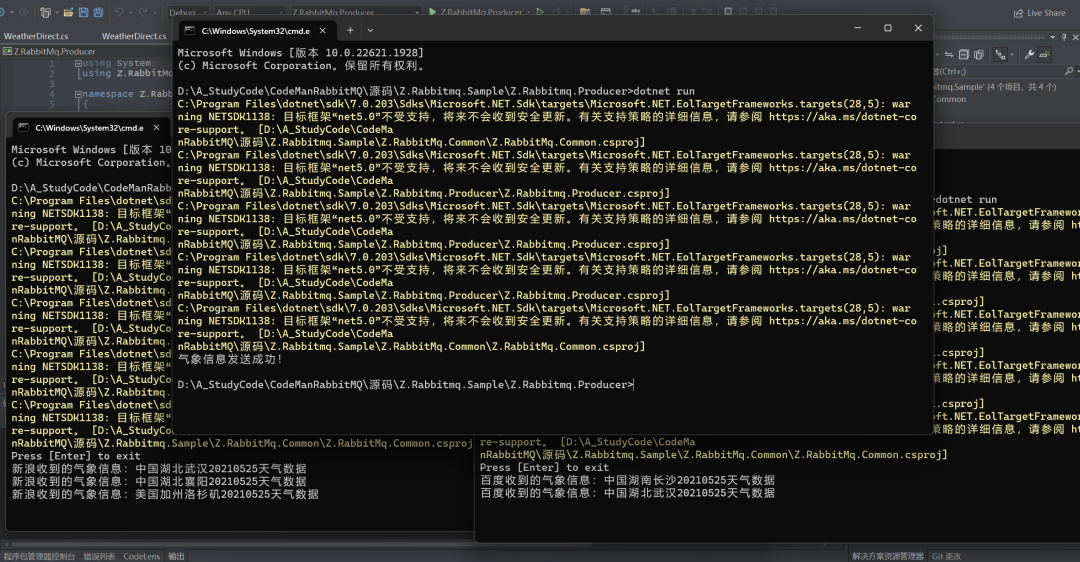Collapse the namespace Z.Rab block
Viewport: 1080px width, 562px height.
79,94
